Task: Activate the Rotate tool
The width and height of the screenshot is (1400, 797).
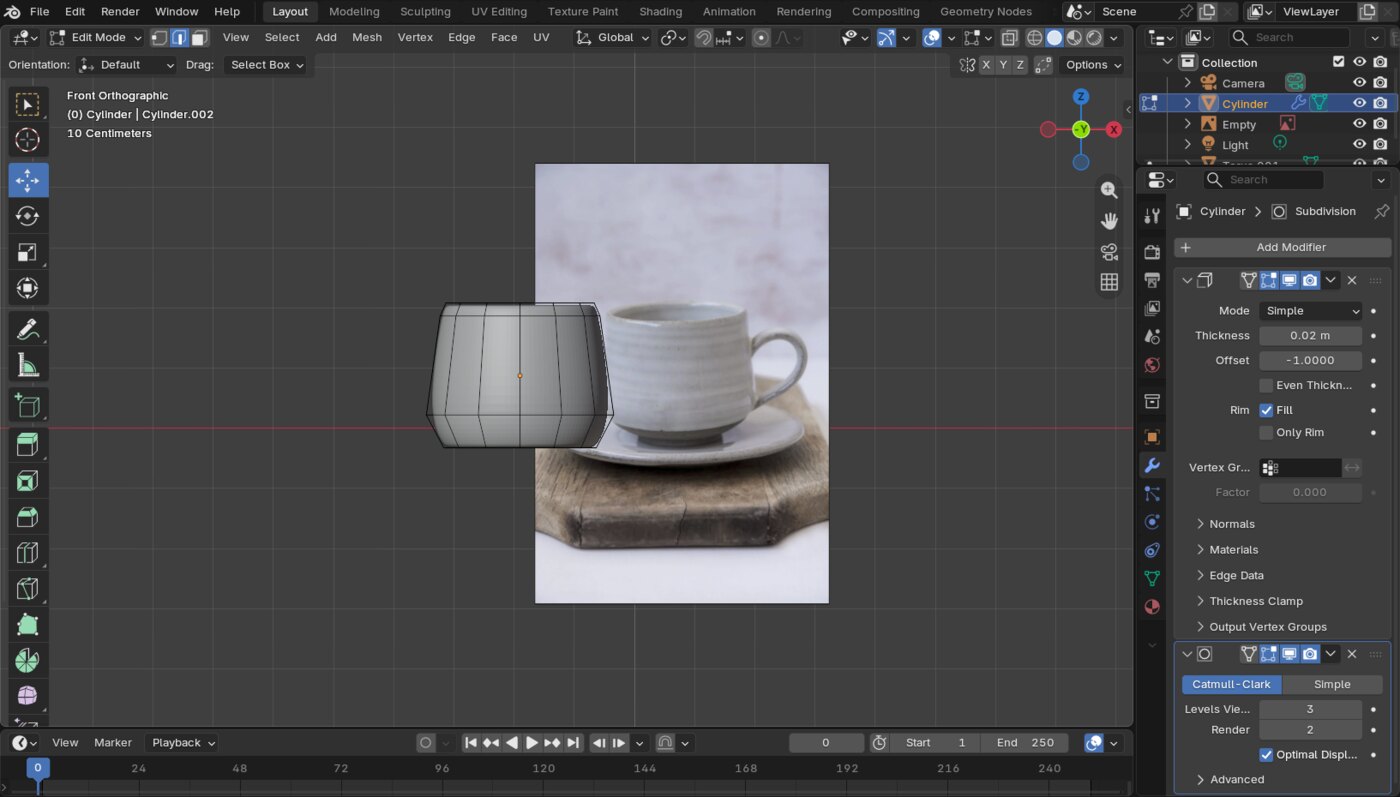Action: pos(28,216)
